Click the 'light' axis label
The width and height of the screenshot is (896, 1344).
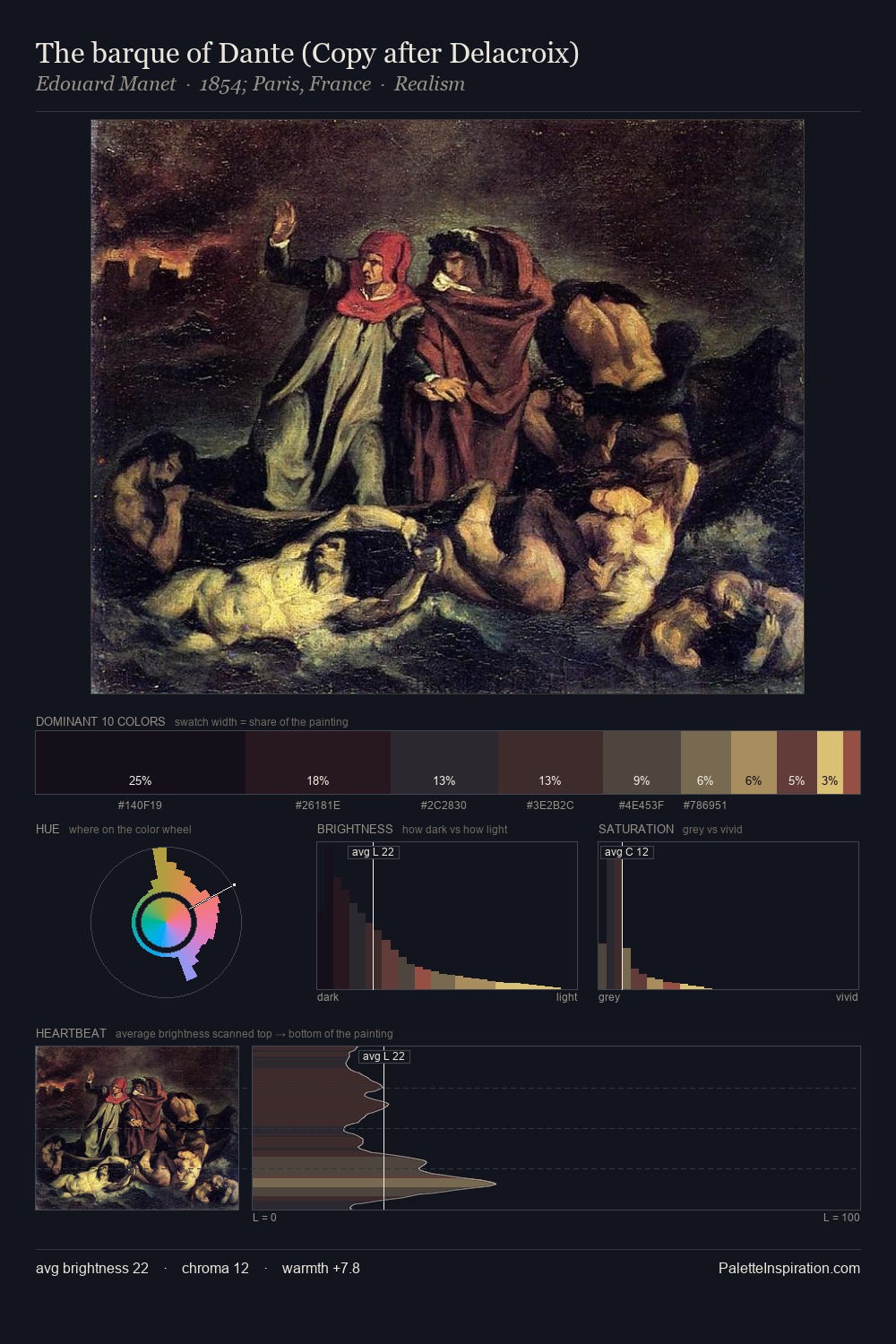click(x=566, y=997)
